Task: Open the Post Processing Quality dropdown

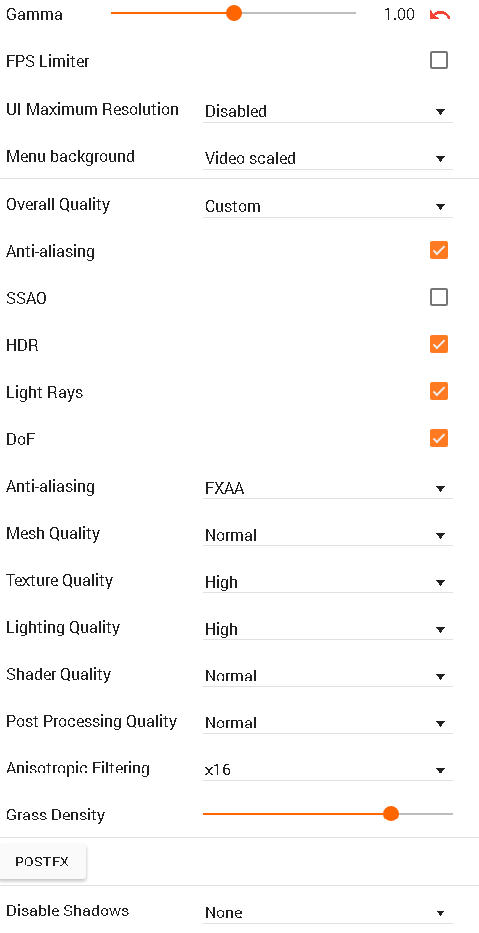Action: (328, 724)
